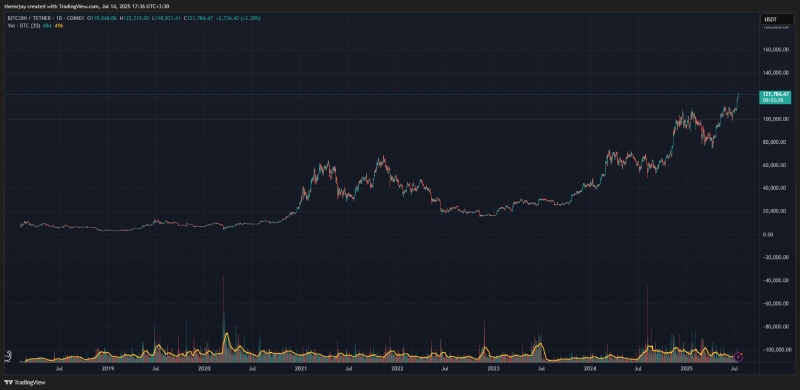The height and width of the screenshot is (390, 800).
Task: Click the close value C121,784.47
Action: [x=198, y=18]
